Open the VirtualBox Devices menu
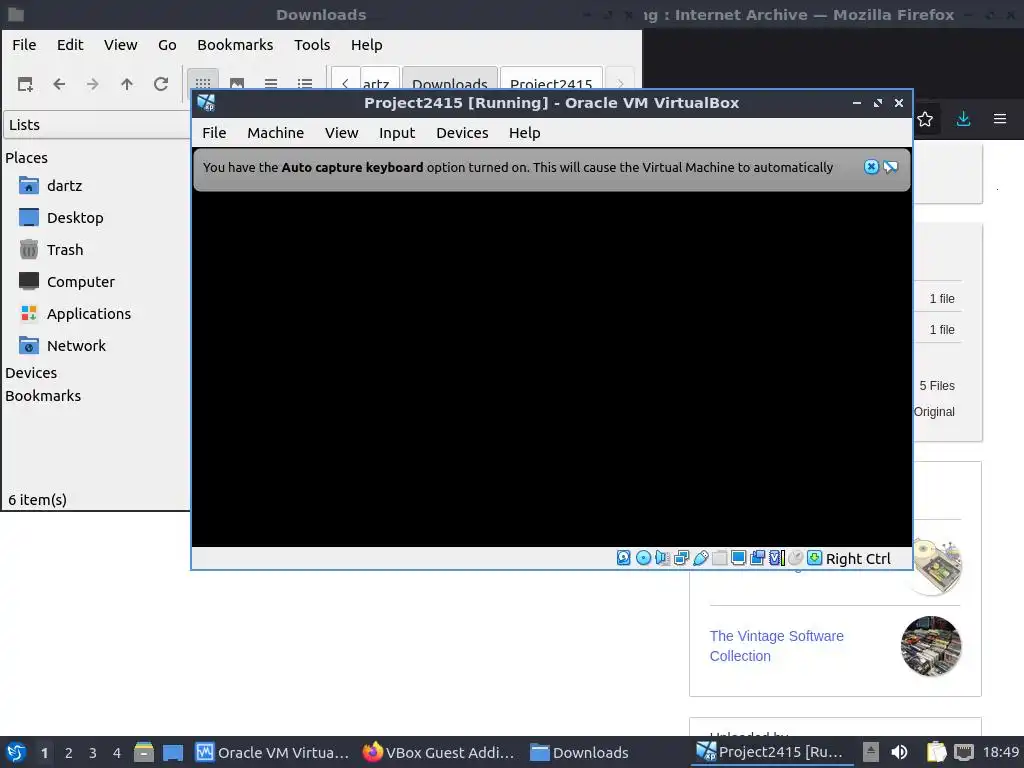Image resolution: width=1024 pixels, height=768 pixels. tap(462, 133)
